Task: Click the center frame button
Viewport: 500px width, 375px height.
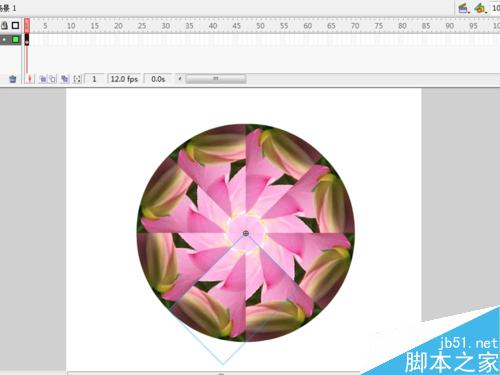Action: tap(30, 79)
